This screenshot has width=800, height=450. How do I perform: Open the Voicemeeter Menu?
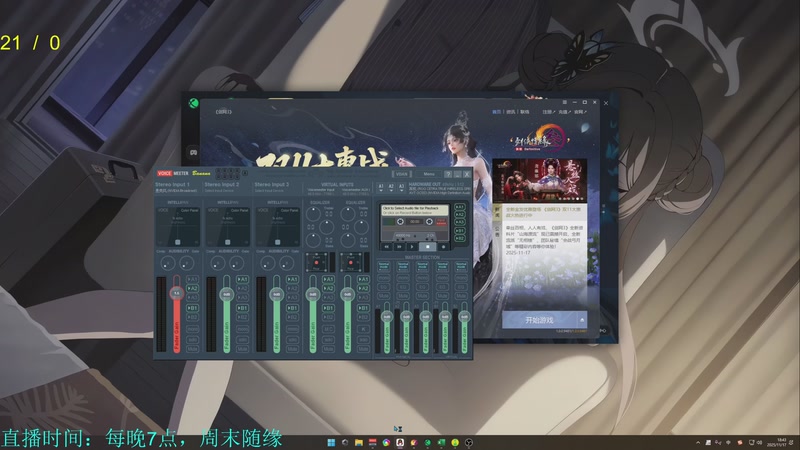429,174
